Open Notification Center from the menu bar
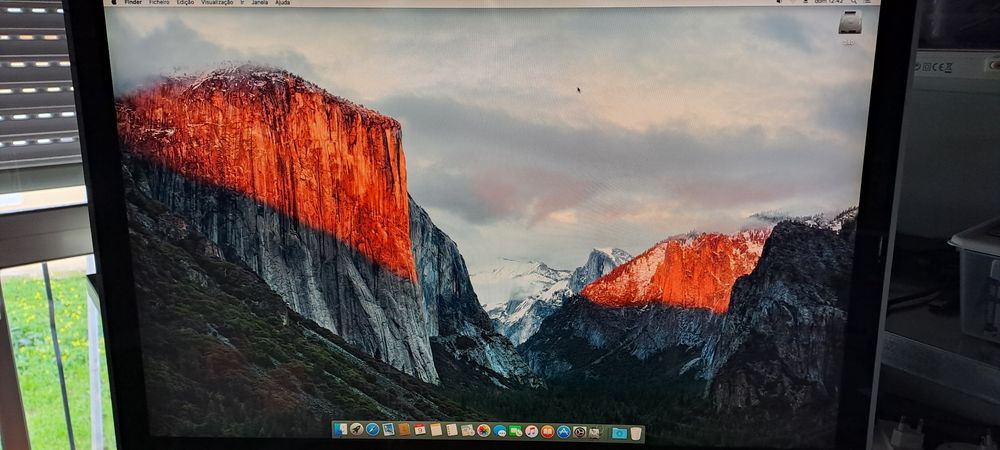Viewport: 1000px width, 450px height. pos(868,2)
